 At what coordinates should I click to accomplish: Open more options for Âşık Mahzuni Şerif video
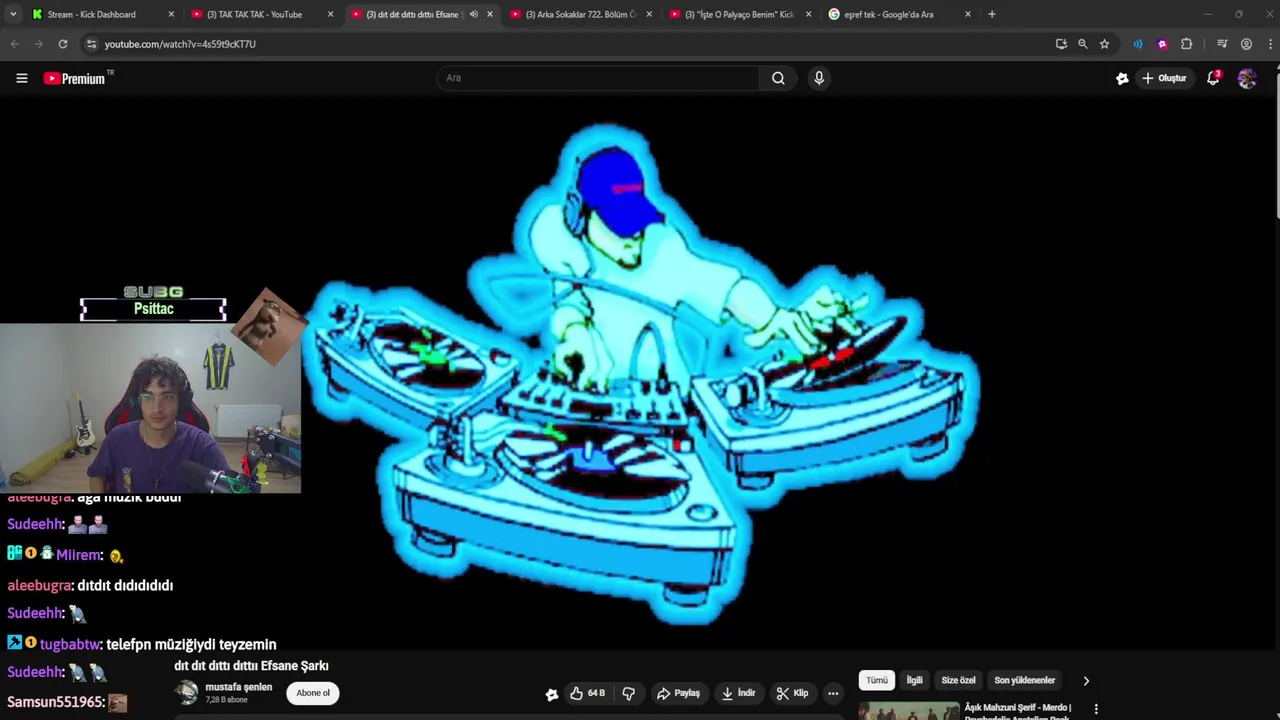pos(1096,709)
